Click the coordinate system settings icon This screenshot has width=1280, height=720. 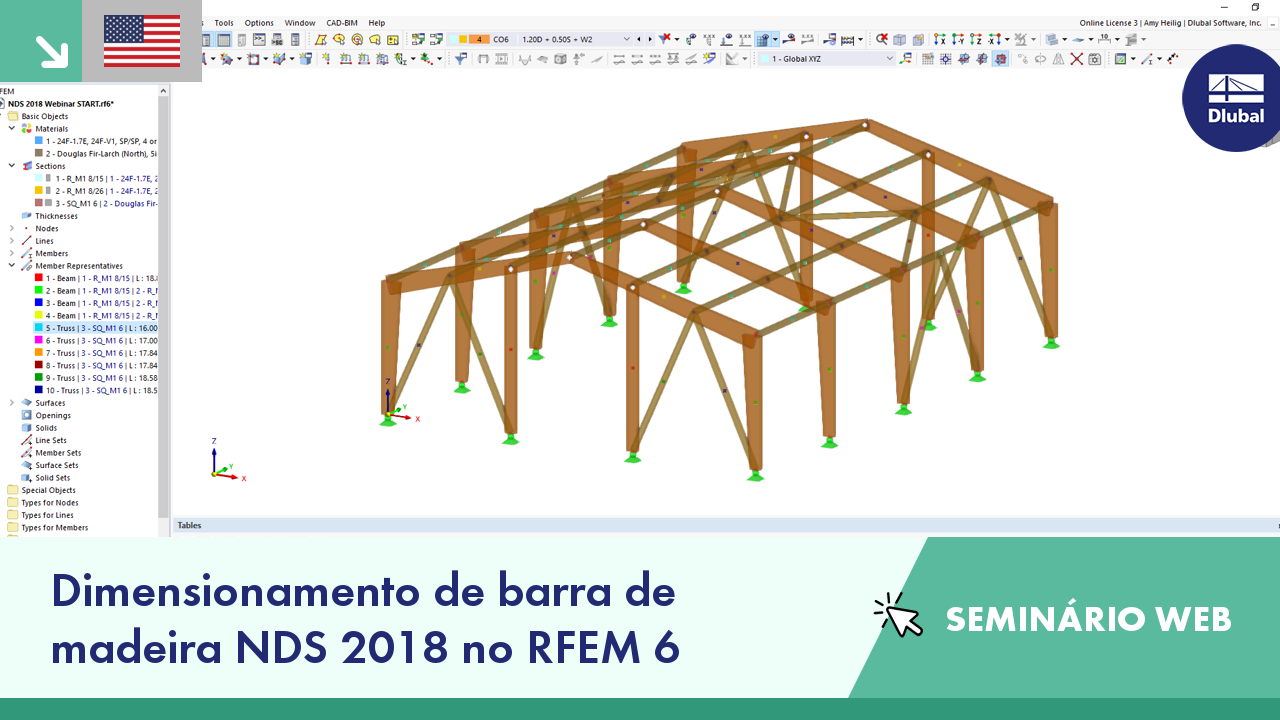point(906,59)
